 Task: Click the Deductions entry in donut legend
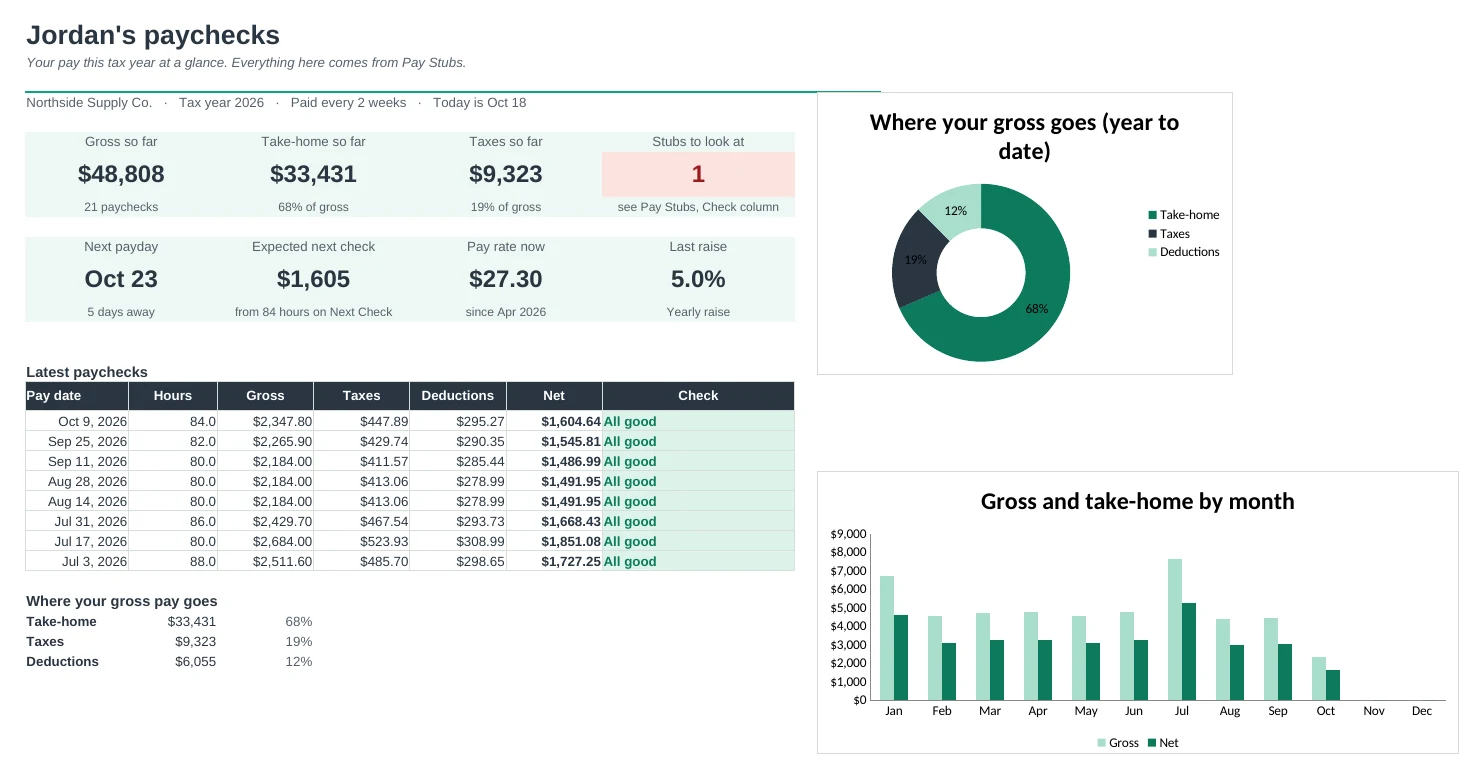tap(1184, 252)
